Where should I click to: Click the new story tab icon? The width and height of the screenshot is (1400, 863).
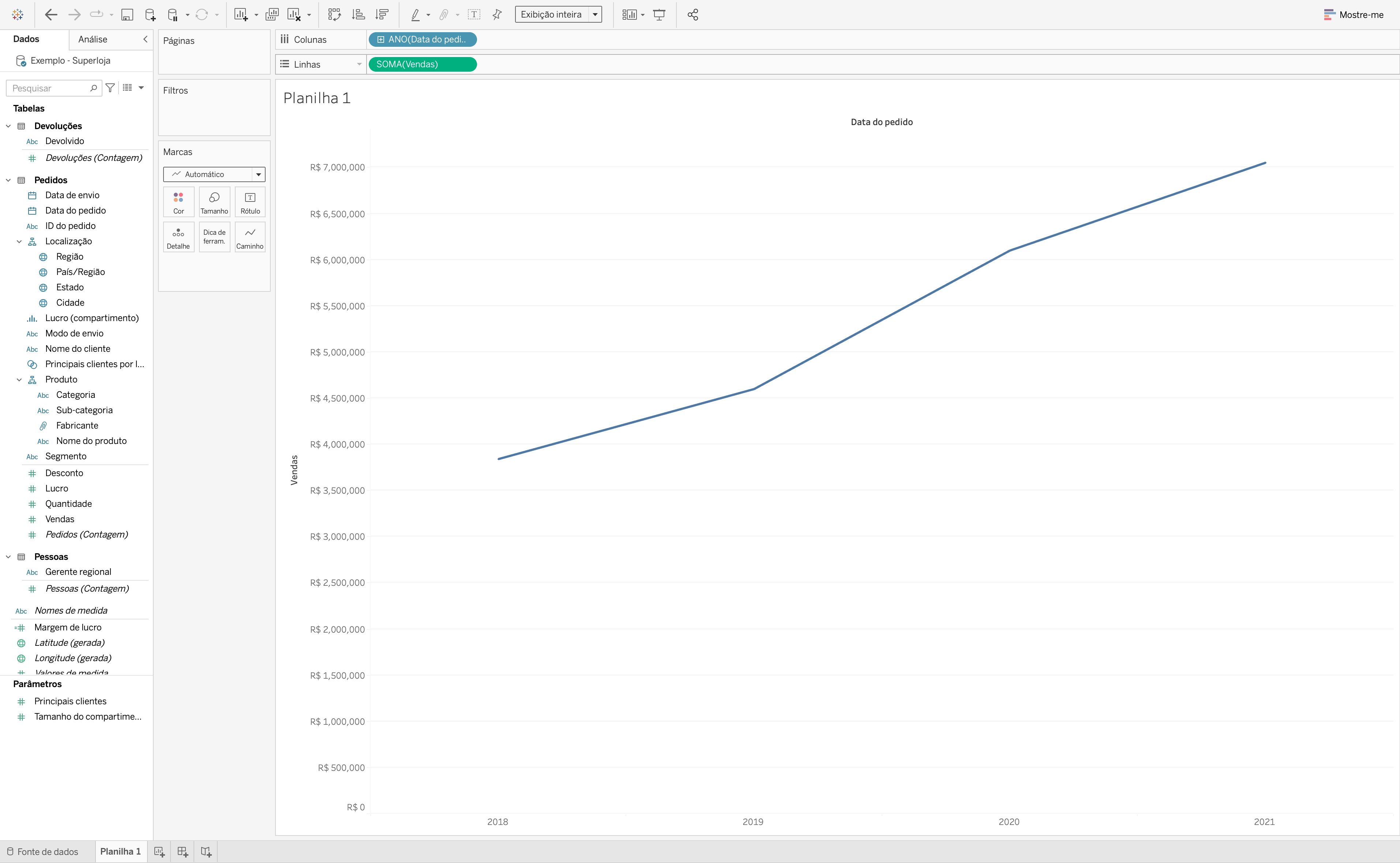point(206,852)
